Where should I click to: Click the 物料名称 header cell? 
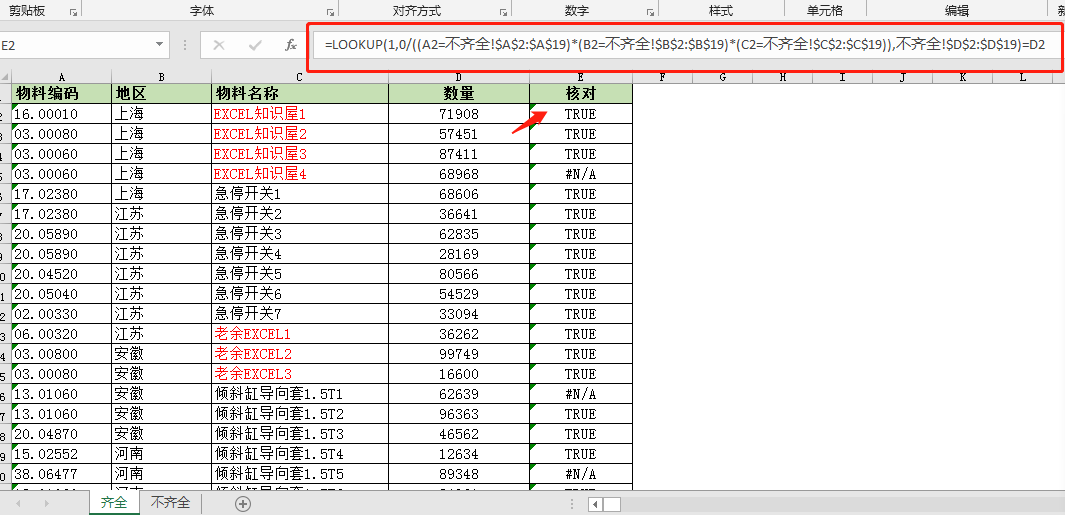pyautogui.click(x=300, y=93)
